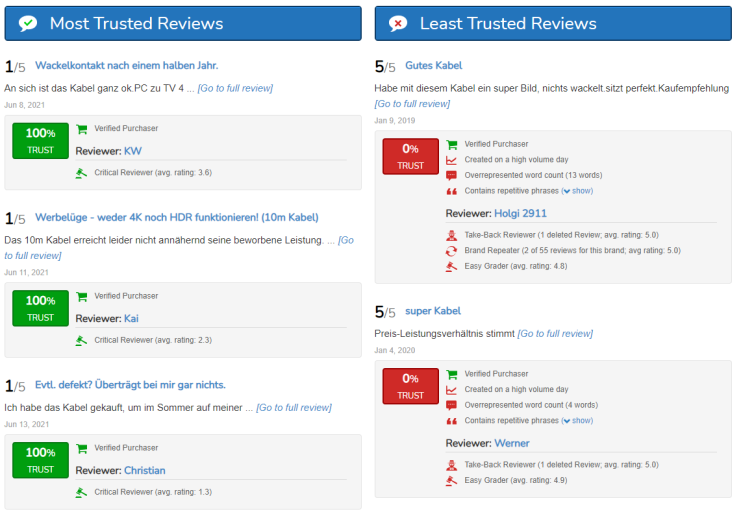Click the red quote icon in Werner's card

451,421
